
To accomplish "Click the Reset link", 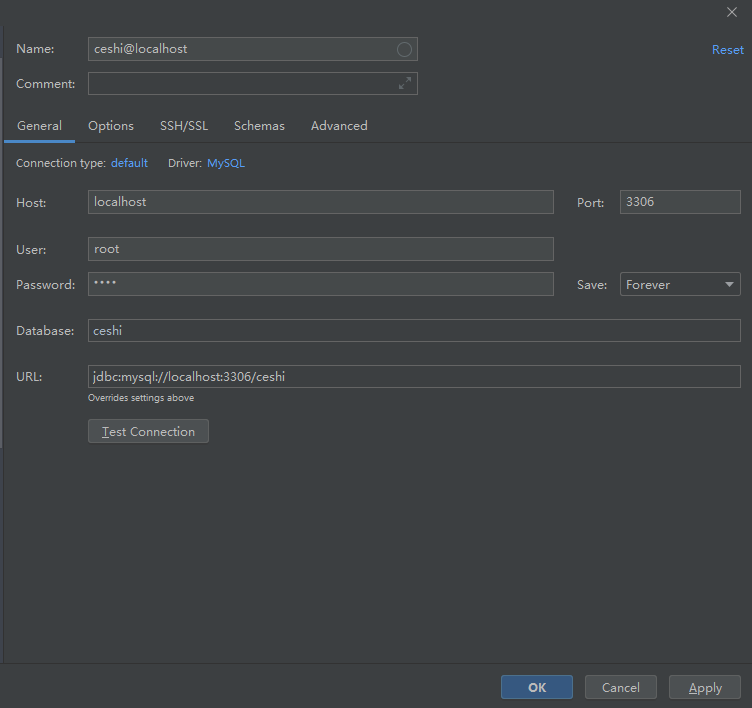I will point(727,50).
